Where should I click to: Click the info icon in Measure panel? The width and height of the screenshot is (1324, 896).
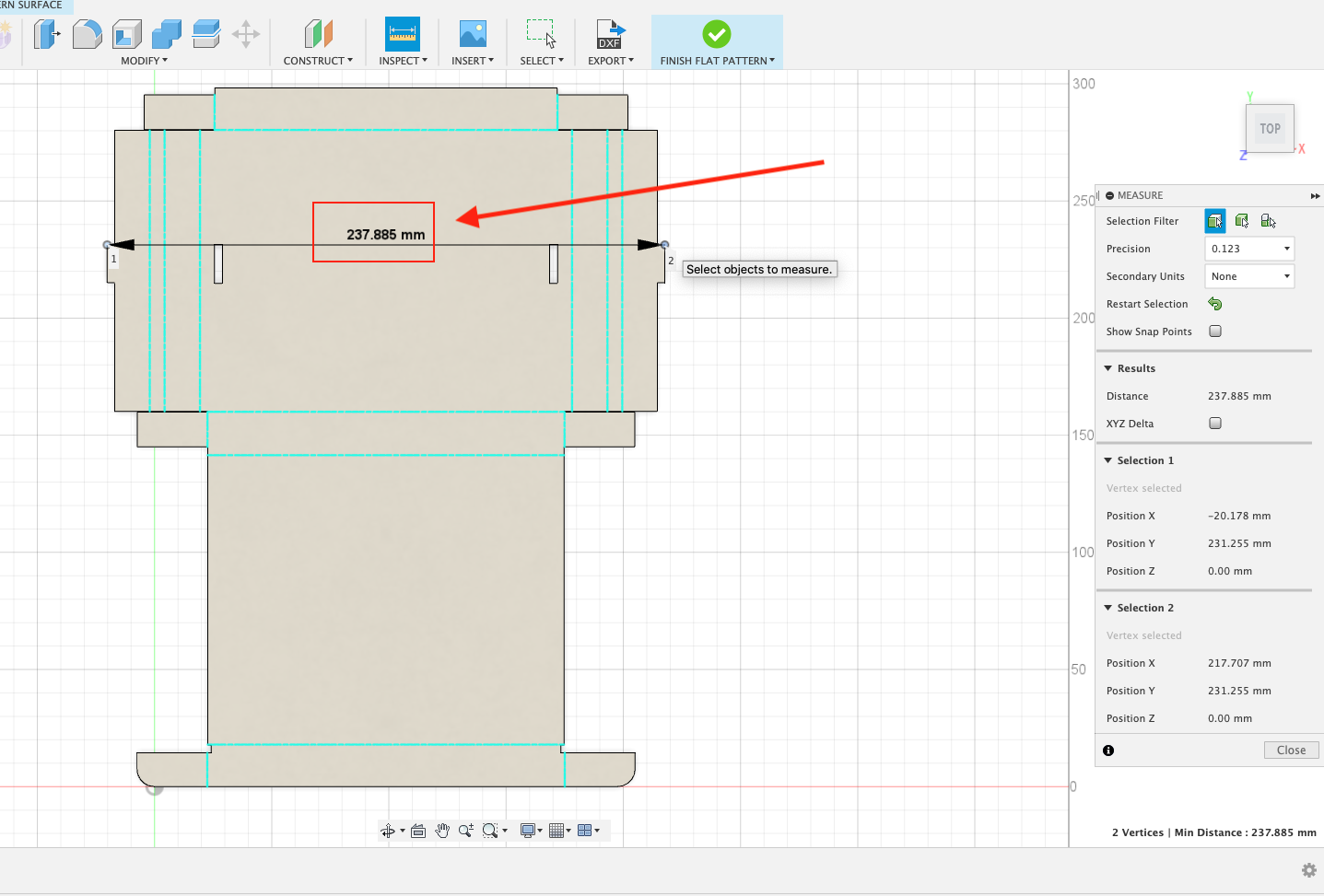click(1108, 751)
